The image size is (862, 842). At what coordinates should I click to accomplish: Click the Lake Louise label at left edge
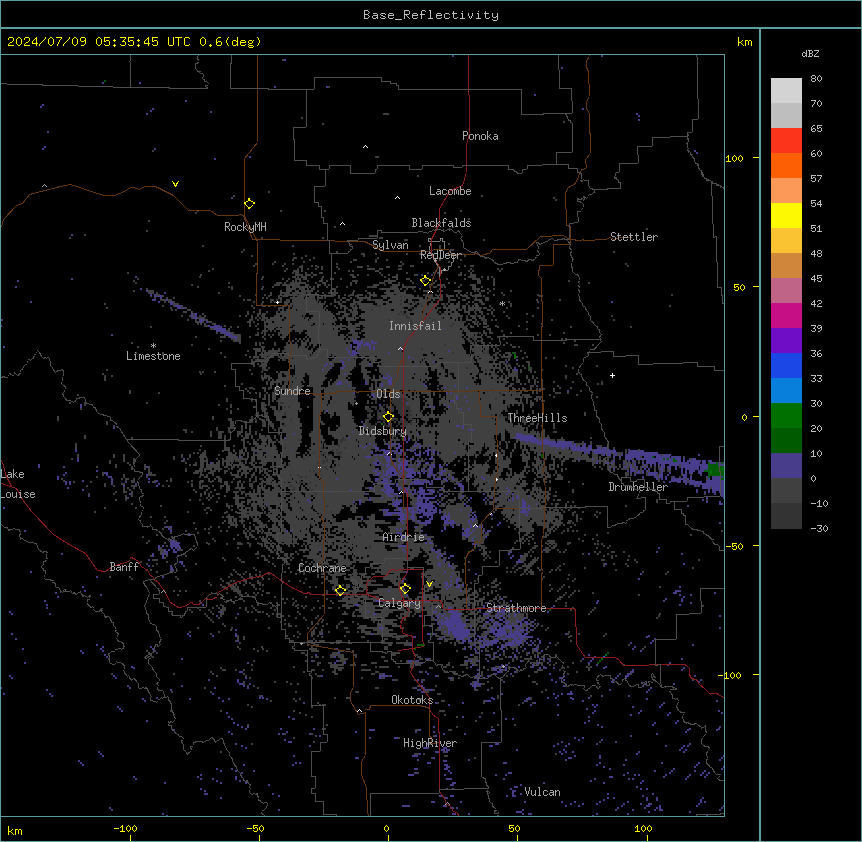(x=18, y=484)
